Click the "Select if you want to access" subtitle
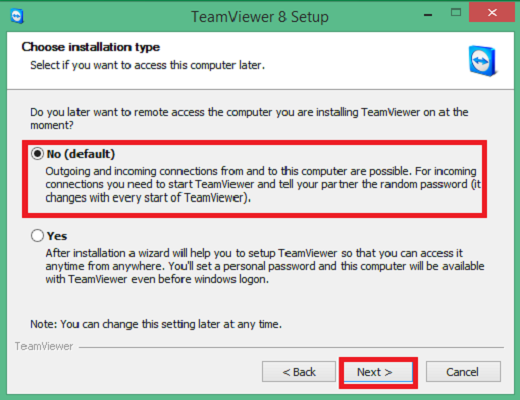The image size is (520, 400). (x=148, y=65)
